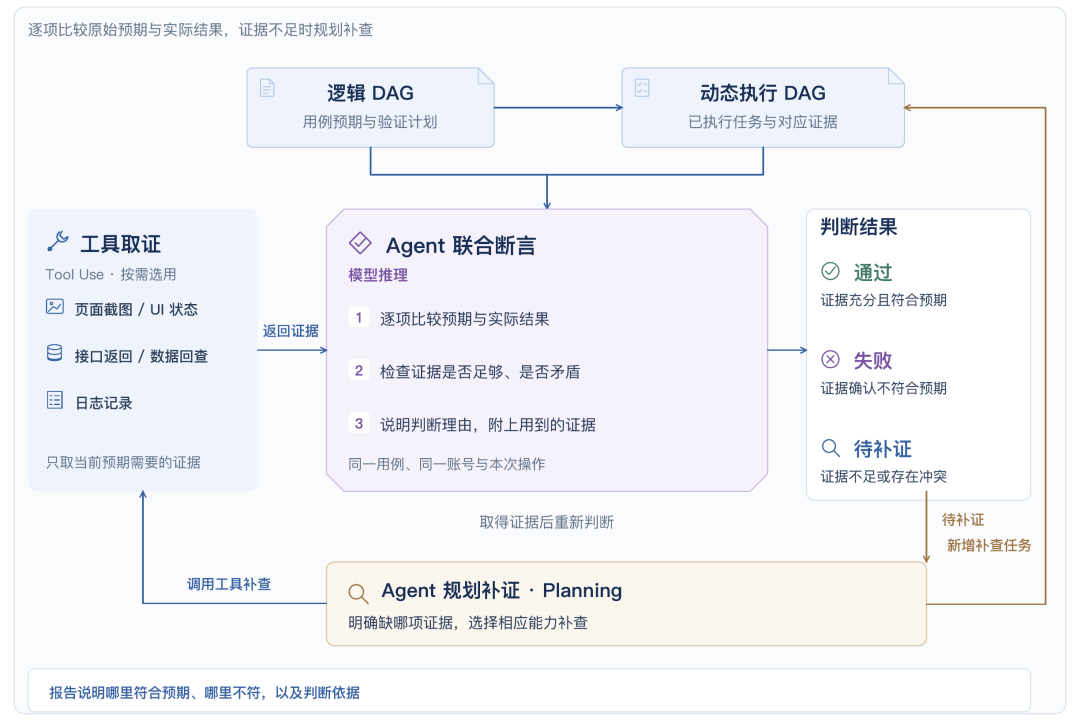Click the diamond check icon by Agent 联合断言
Image resolution: width=1080 pixels, height=721 pixels.
coord(360,243)
